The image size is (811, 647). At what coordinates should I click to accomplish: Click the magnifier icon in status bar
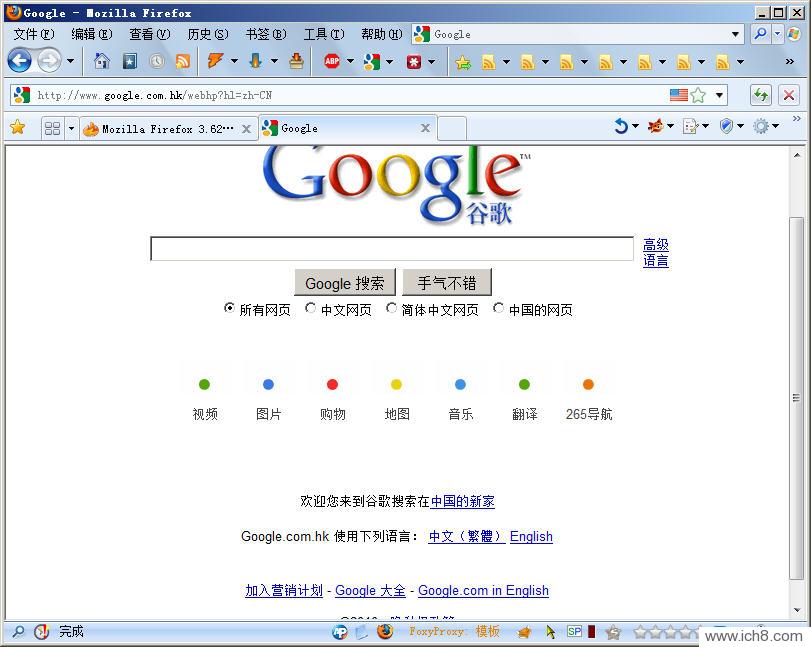click(18, 631)
